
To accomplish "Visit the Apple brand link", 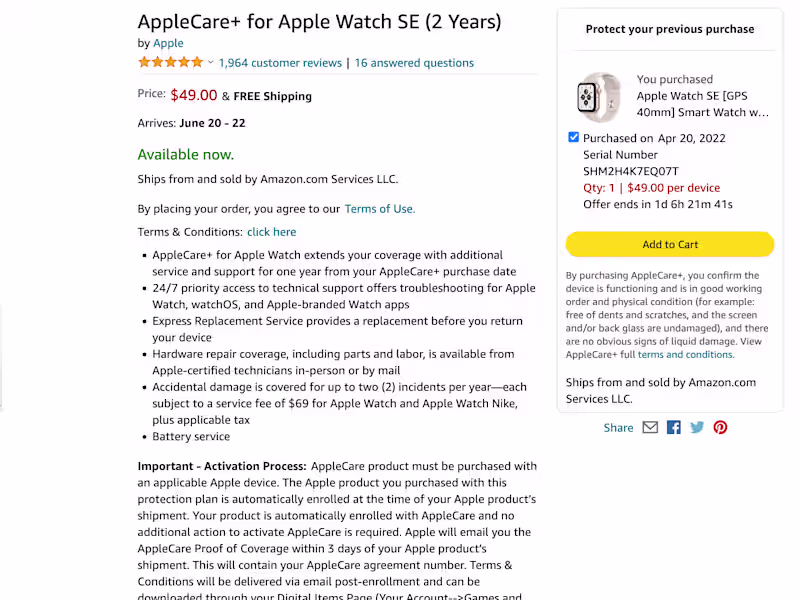I will (x=168, y=43).
